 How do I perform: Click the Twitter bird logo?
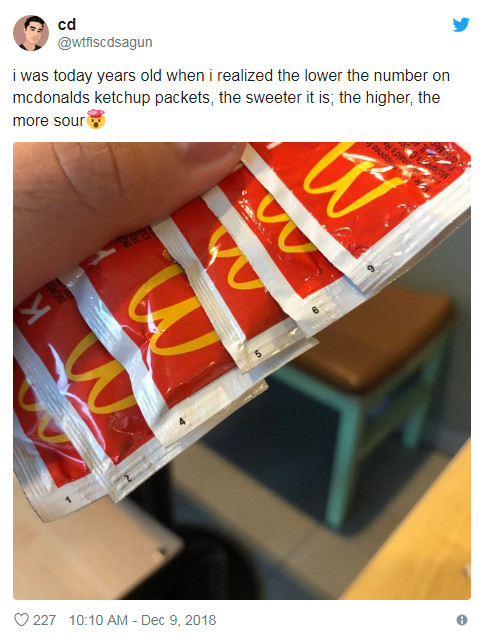pyautogui.click(x=461, y=25)
